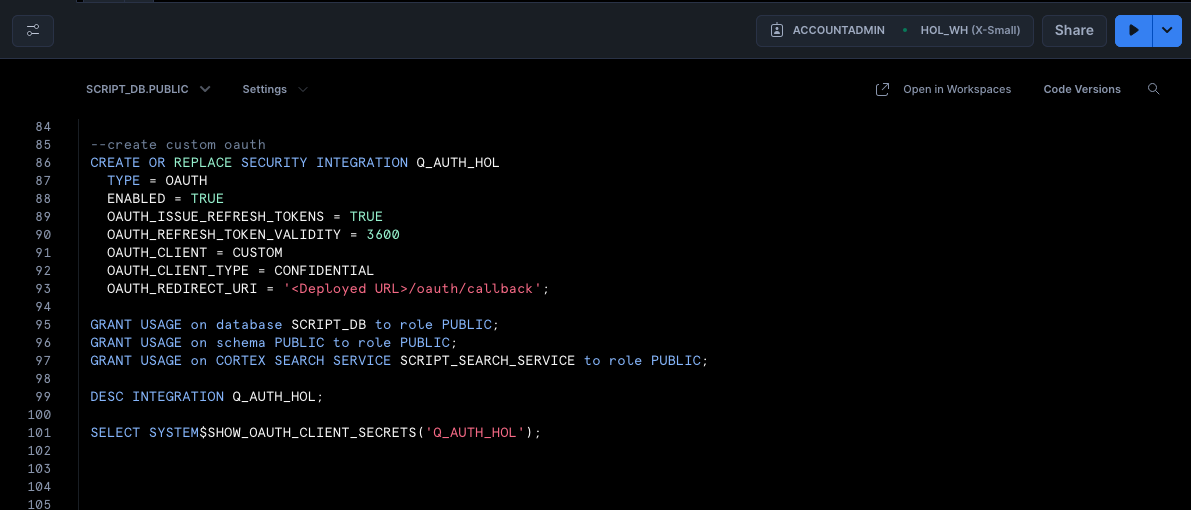
Task: Click the 3600 refresh token validity value
Action: point(383,234)
